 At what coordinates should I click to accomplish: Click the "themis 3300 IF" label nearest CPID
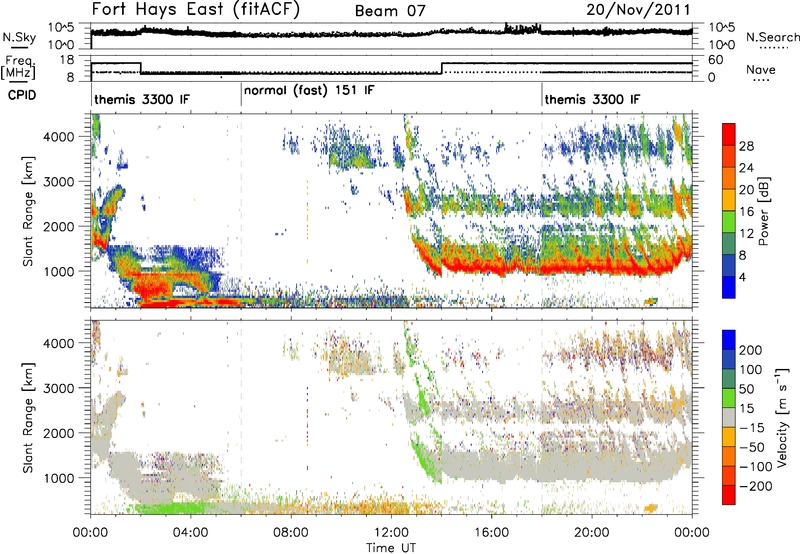pyautogui.click(x=142, y=99)
